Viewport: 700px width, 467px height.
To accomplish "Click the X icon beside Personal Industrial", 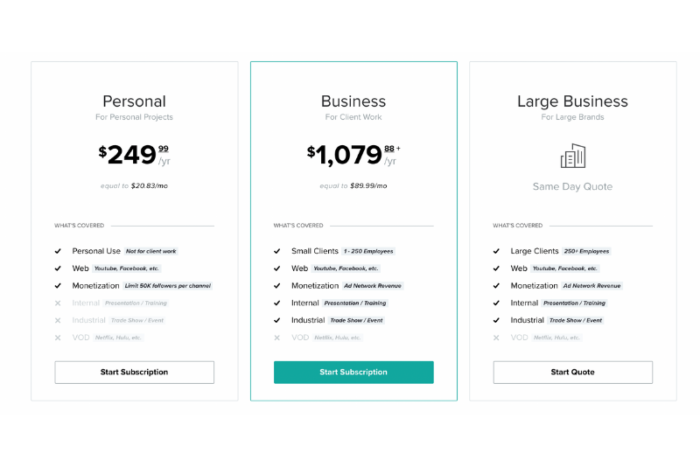I will tap(58, 320).
